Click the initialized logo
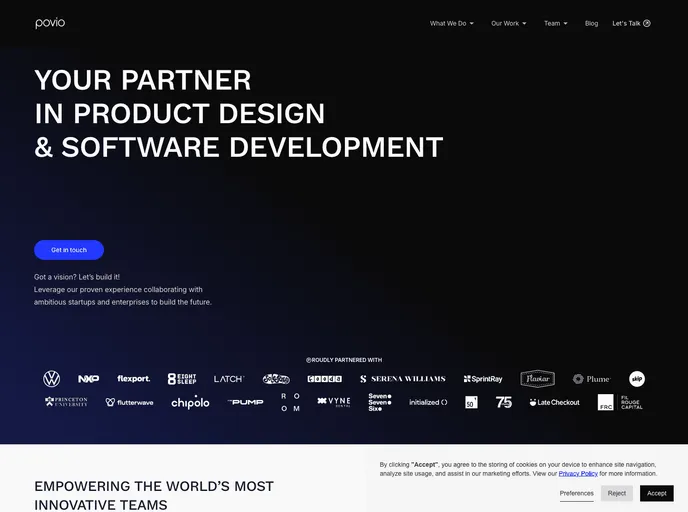Viewport: 688px width, 512px height. tap(428, 402)
